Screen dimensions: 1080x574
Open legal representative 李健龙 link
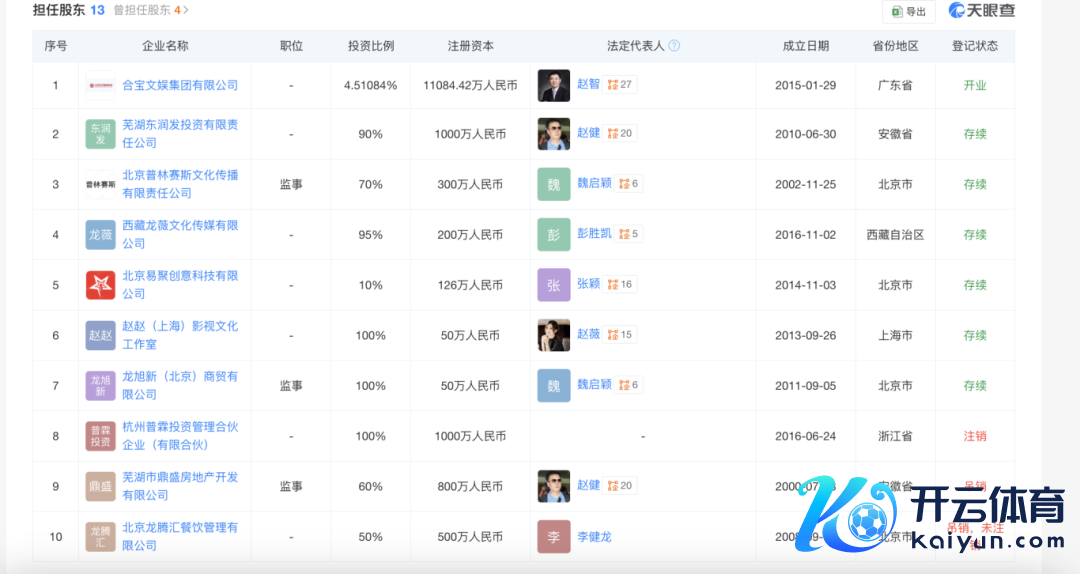click(594, 537)
